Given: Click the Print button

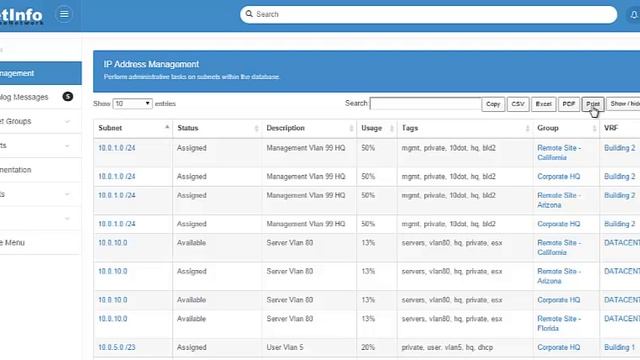Looking at the screenshot, I should (x=593, y=104).
